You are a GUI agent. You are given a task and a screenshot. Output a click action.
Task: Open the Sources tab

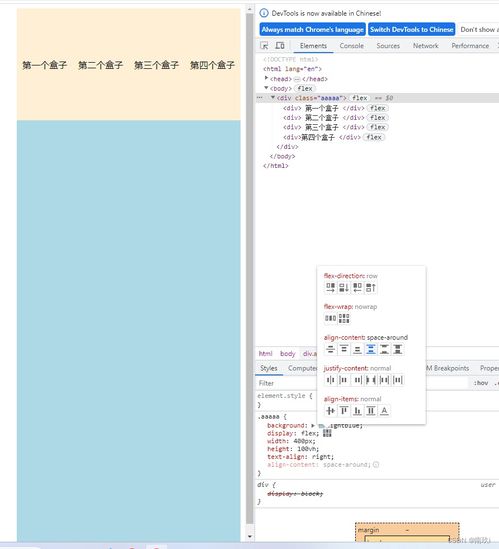(x=388, y=46)
